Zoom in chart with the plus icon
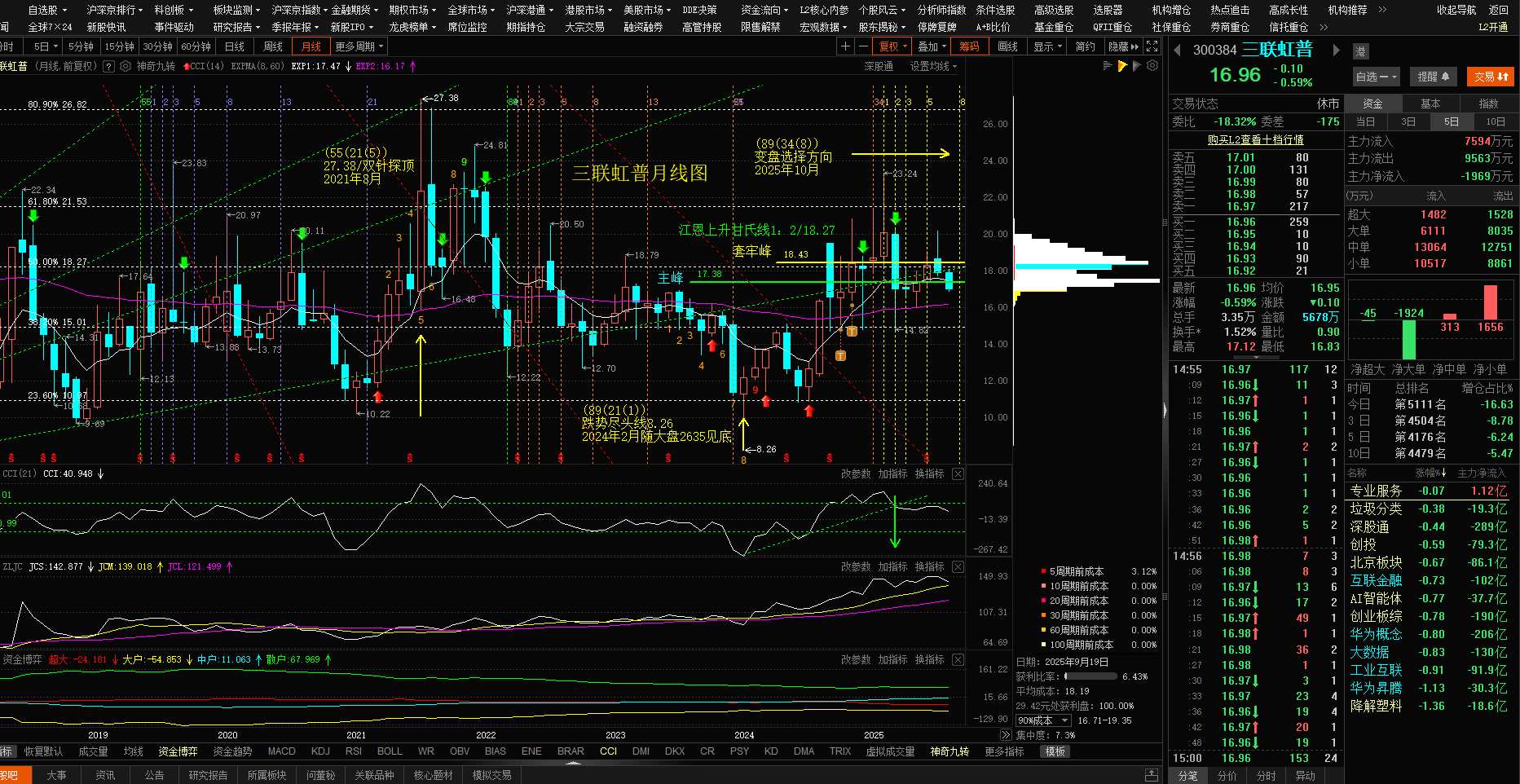The width and height of the screenshot is (1520, 784). (x=845, y=46)
